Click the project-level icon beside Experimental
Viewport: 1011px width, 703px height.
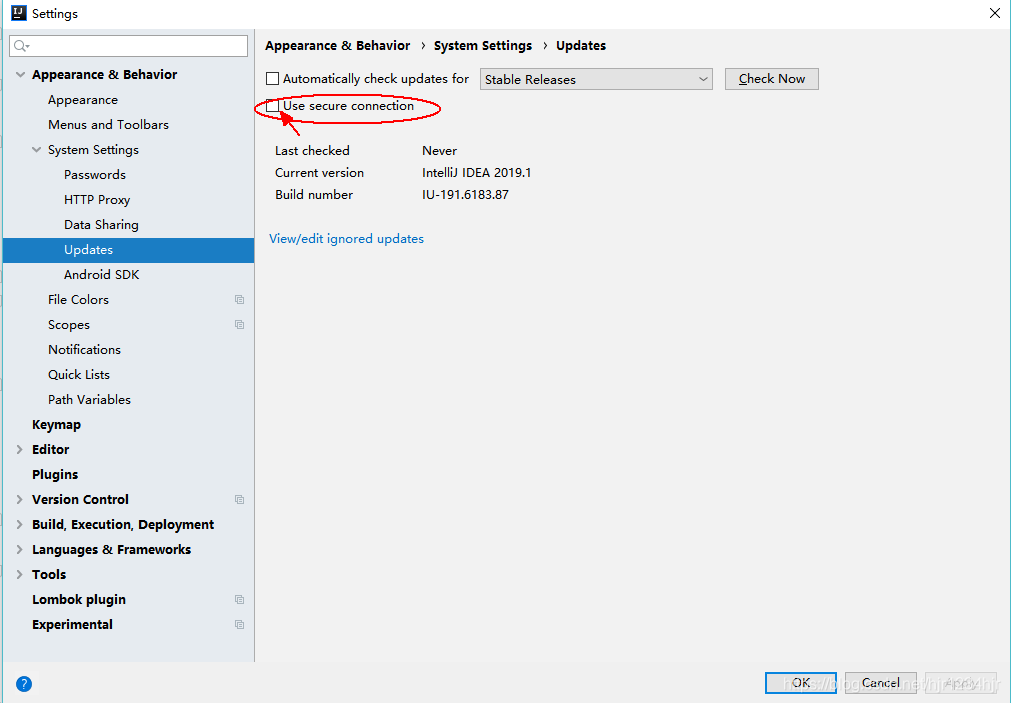[x=239, y=625]
